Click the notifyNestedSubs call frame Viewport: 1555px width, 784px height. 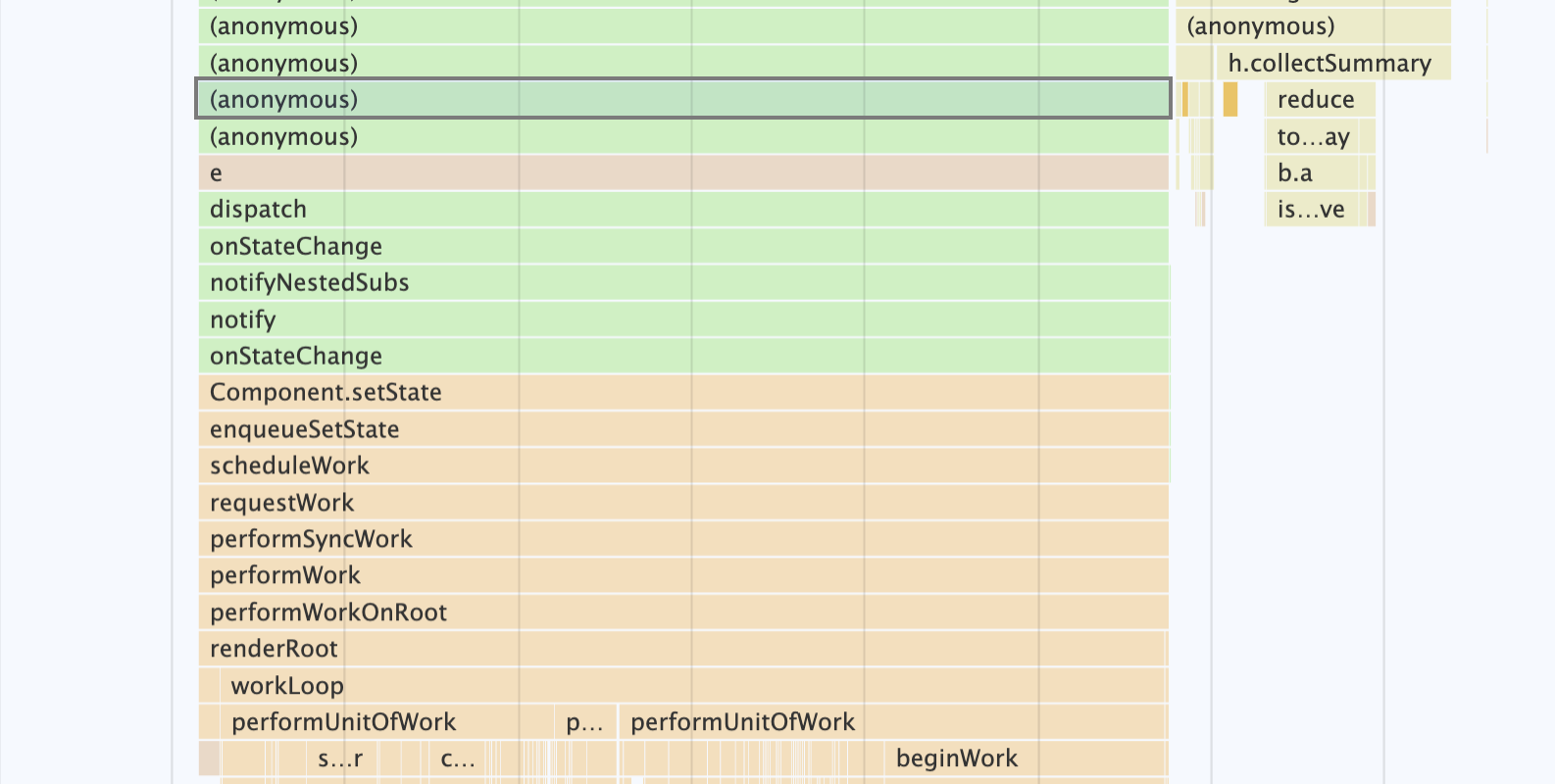coord(682,283)
